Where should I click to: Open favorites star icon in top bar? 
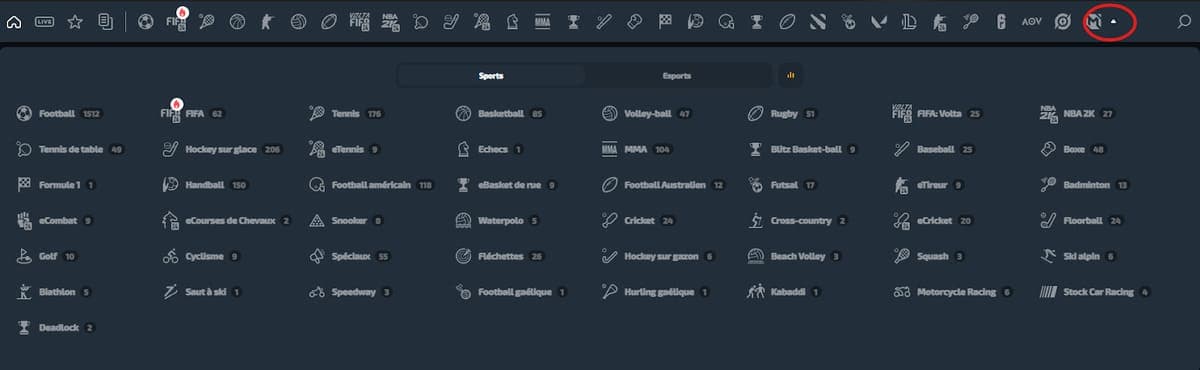click(x=75, y=21)
